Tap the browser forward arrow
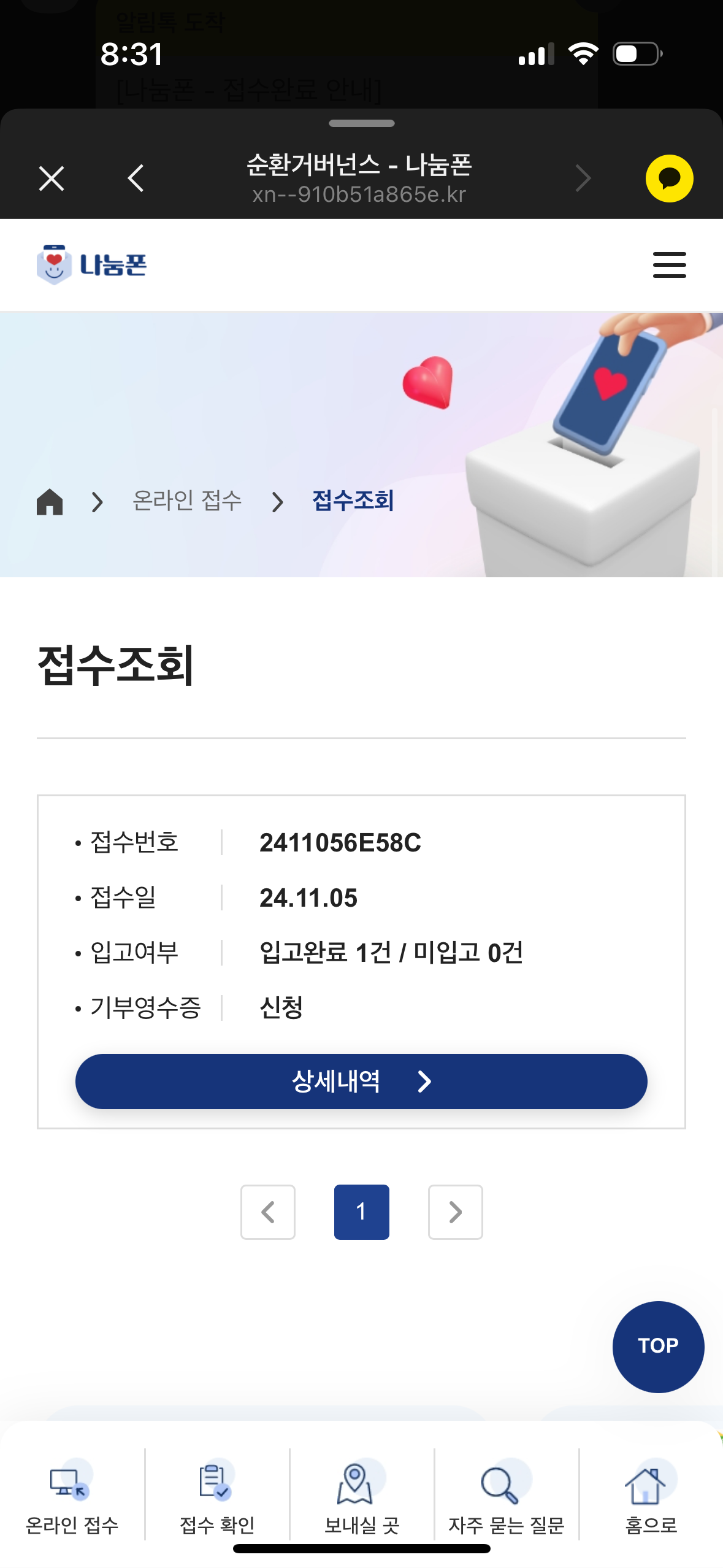The width and height of the screenshot is (723, 1568). [583, 179]
